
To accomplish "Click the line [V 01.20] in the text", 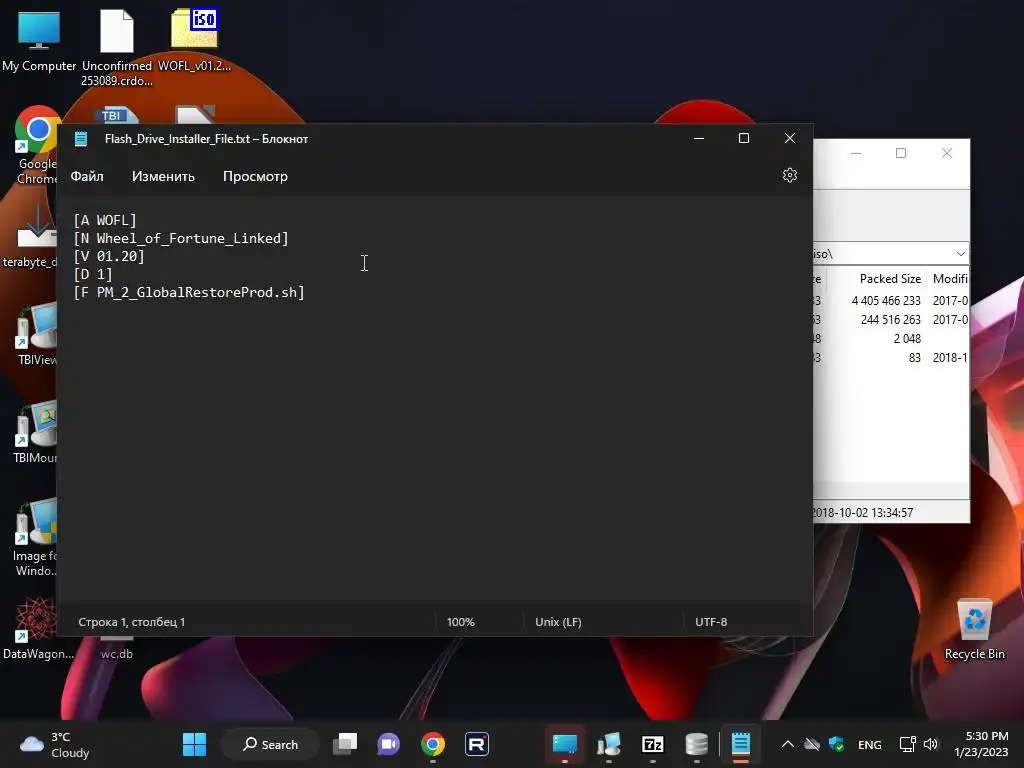I will [x=109, y=256].
